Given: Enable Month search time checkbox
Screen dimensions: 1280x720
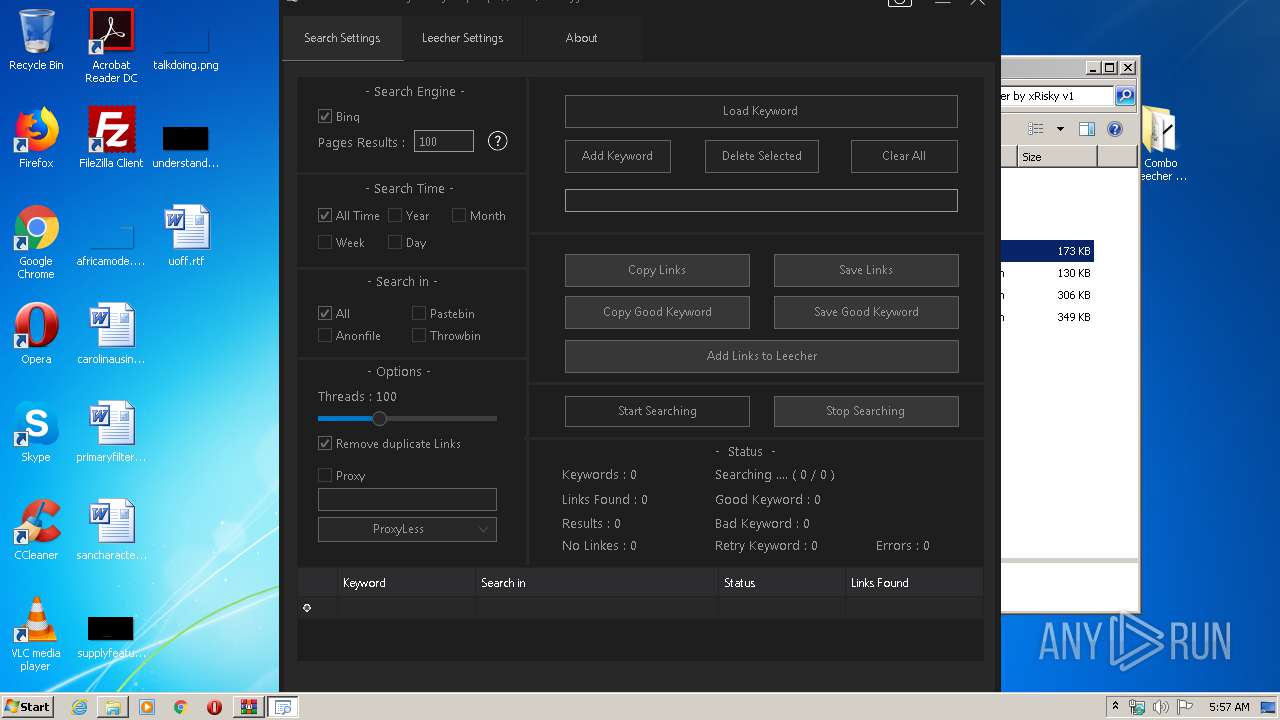Looking at the screenshot, I should (459, 215).
